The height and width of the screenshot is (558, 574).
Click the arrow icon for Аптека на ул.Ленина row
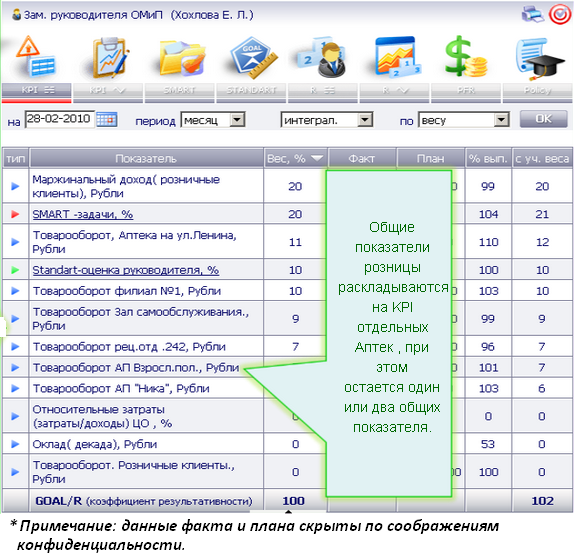click(15, 242)
